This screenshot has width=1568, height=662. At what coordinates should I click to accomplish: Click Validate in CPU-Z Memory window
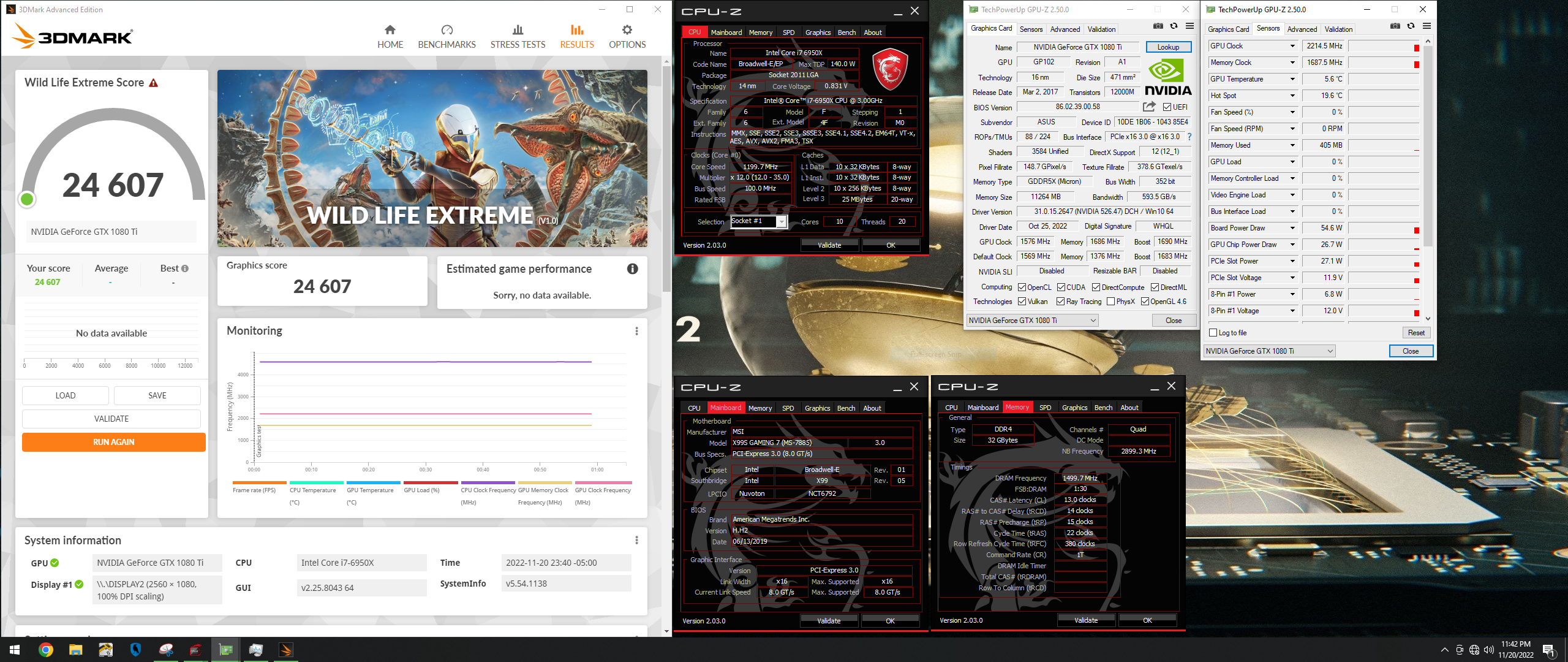[1086, 620]
